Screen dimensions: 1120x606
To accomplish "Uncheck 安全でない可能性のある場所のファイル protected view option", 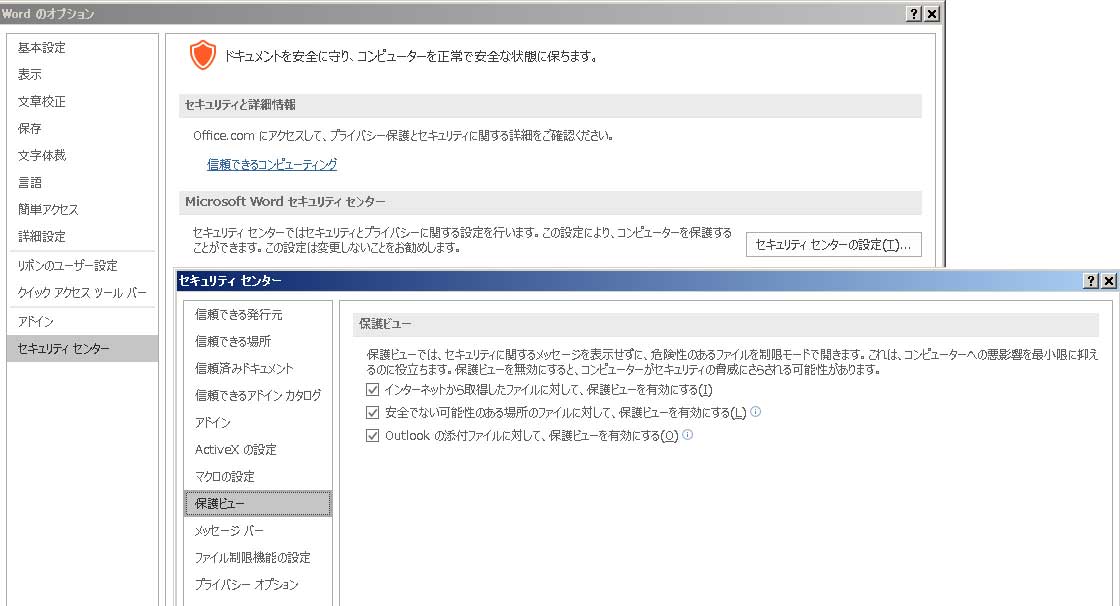I will (x=373, y=412).
